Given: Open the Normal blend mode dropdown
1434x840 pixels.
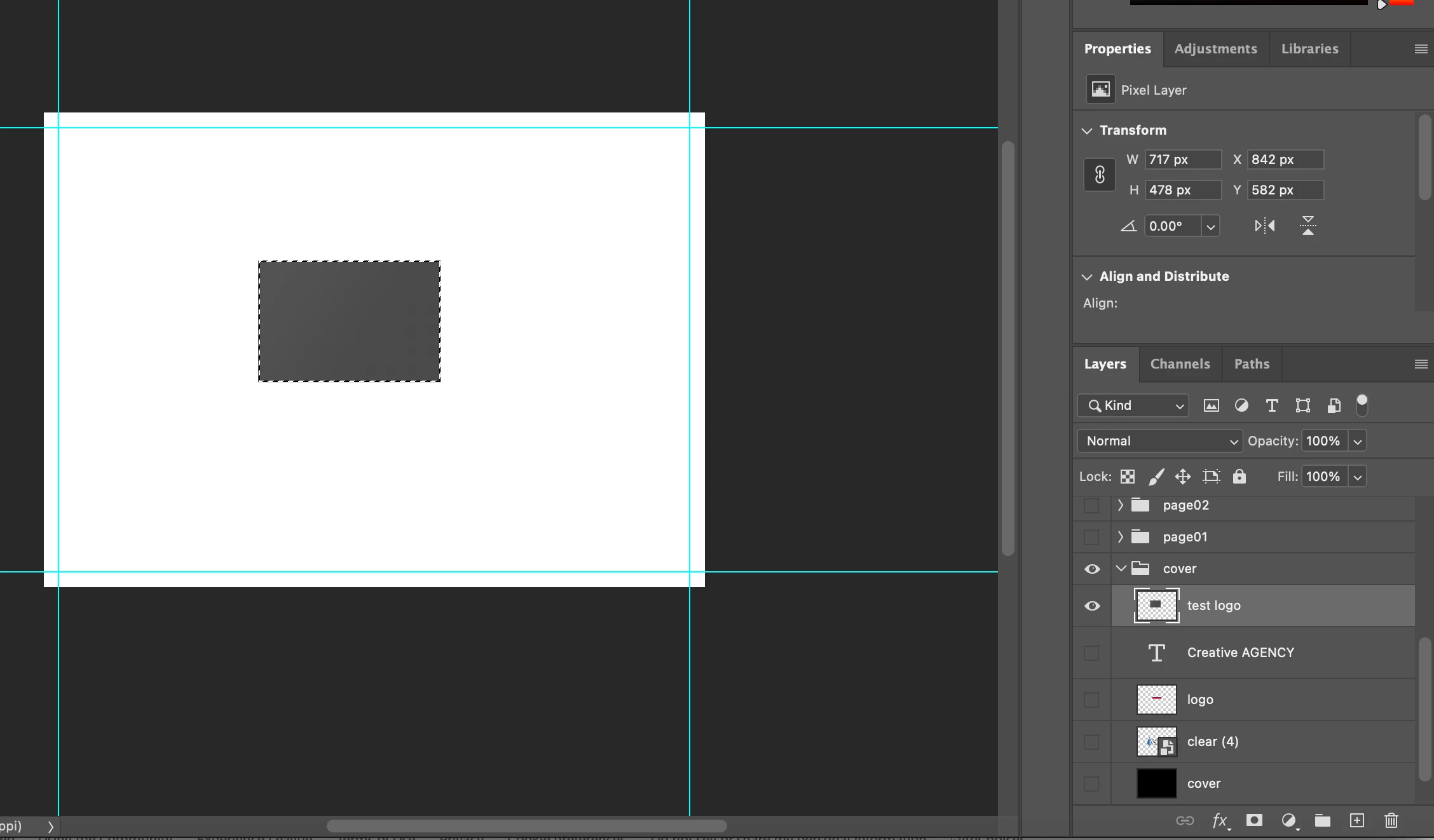Looking at the screenshot, I should 1159,441.
